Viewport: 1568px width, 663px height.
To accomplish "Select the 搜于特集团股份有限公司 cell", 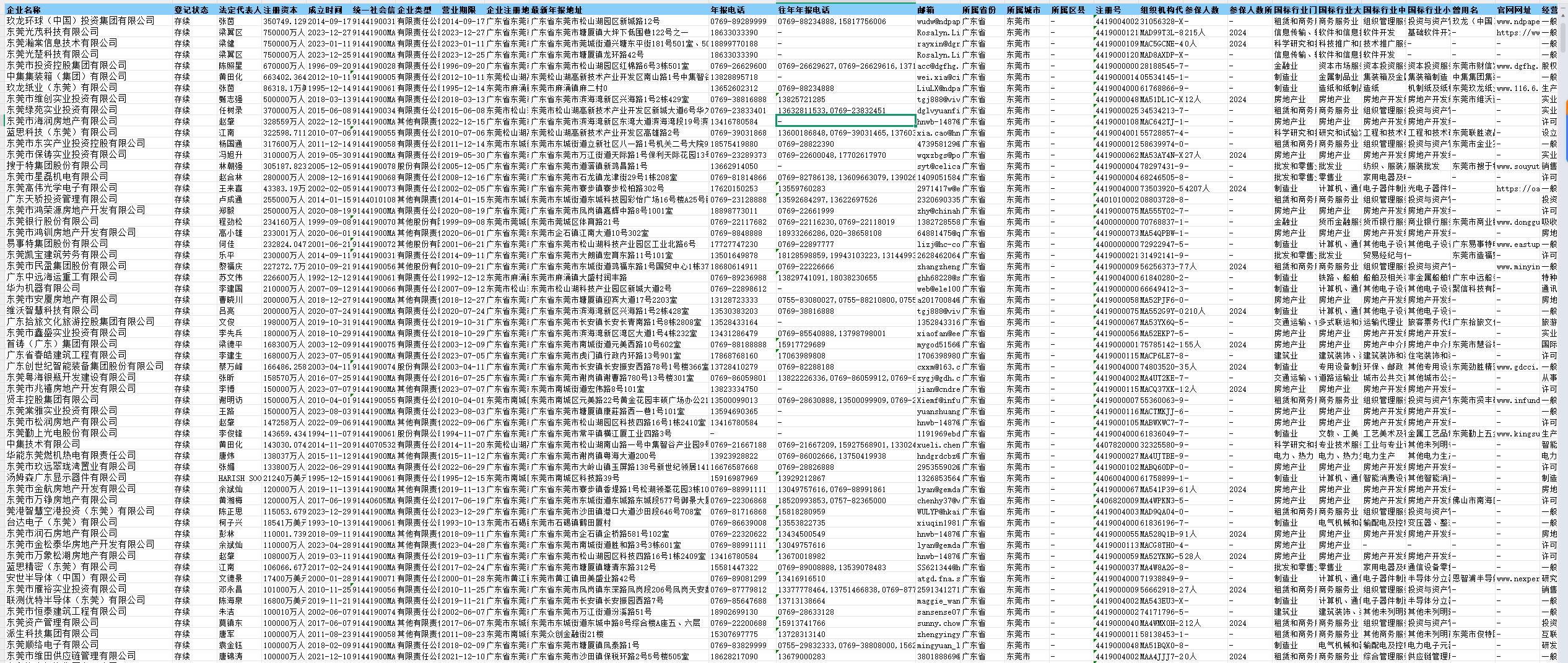I will pyautogui.click(x=57, y=166).
